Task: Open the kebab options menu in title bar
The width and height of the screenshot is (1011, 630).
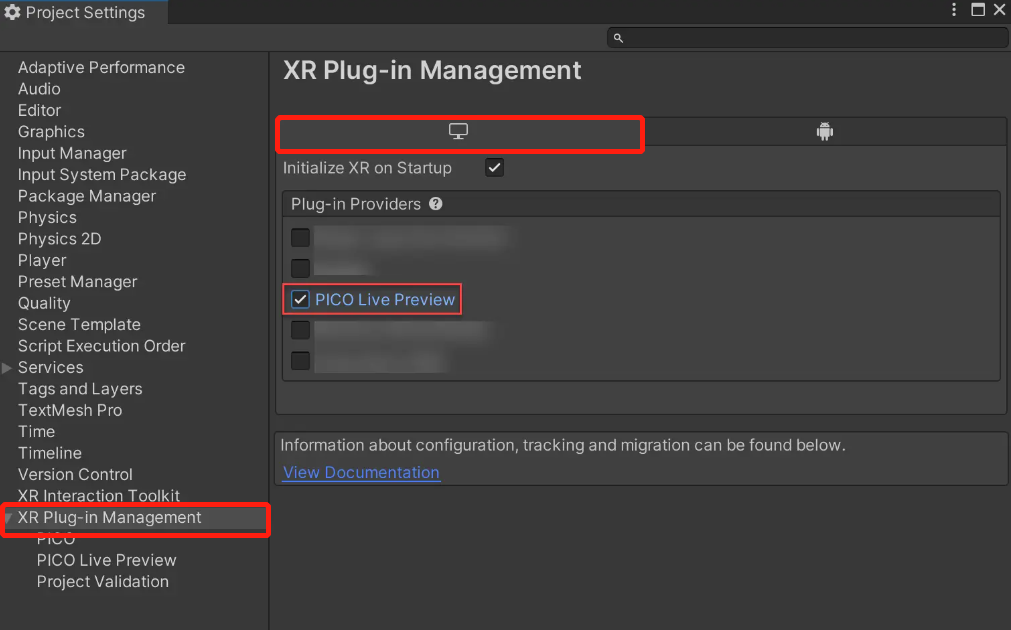Action: 954,10
